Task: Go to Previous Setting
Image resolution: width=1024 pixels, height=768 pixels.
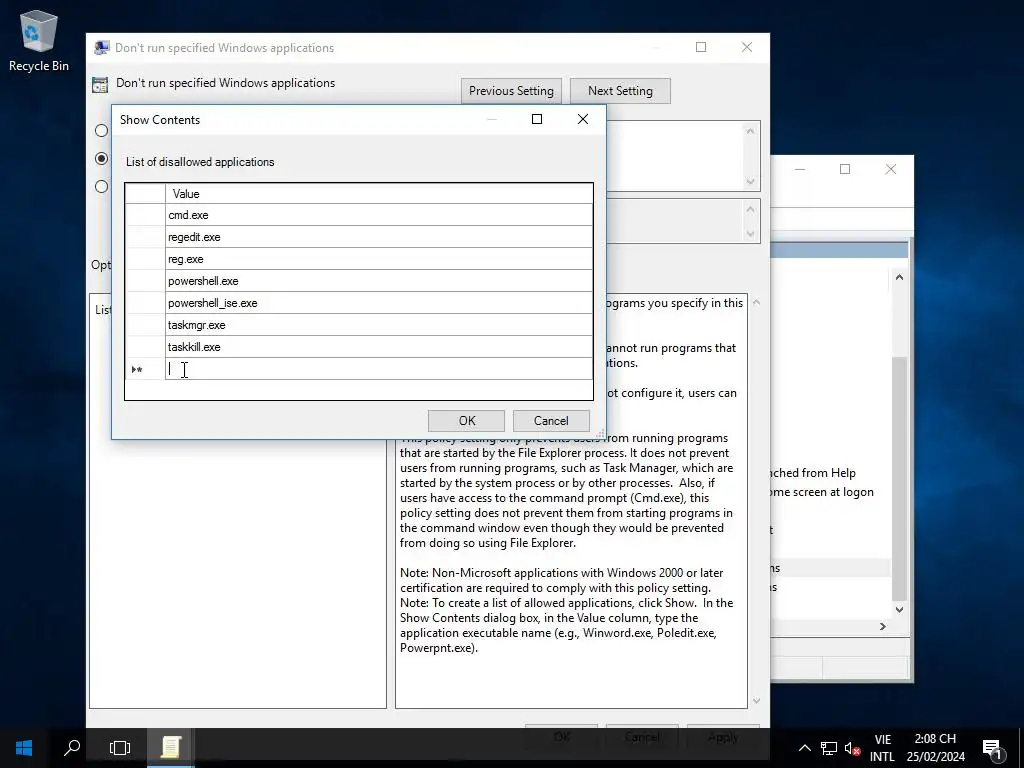Action: (x=511, y=91)
